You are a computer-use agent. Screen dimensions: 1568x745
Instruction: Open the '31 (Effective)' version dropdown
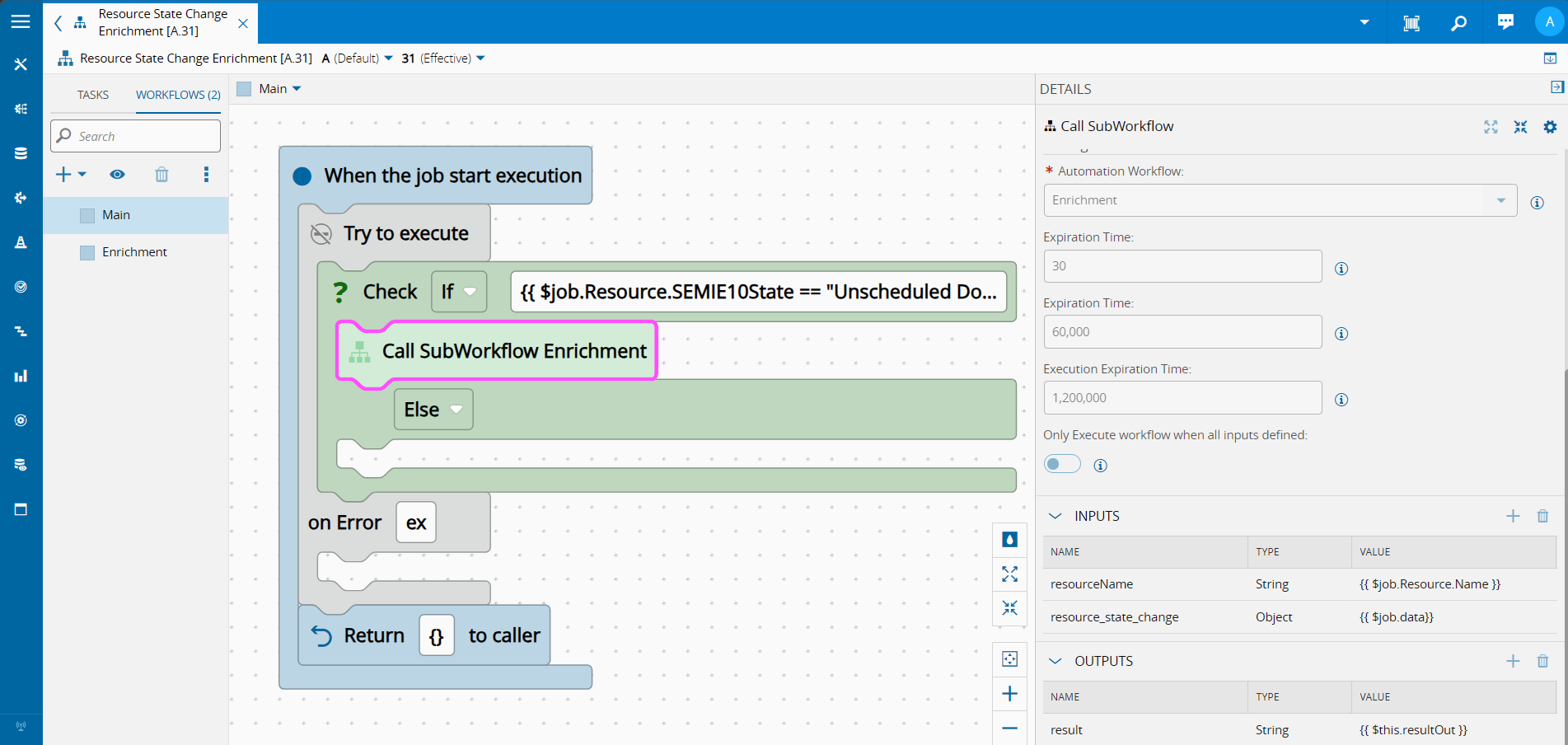click(x=478, y=58)
